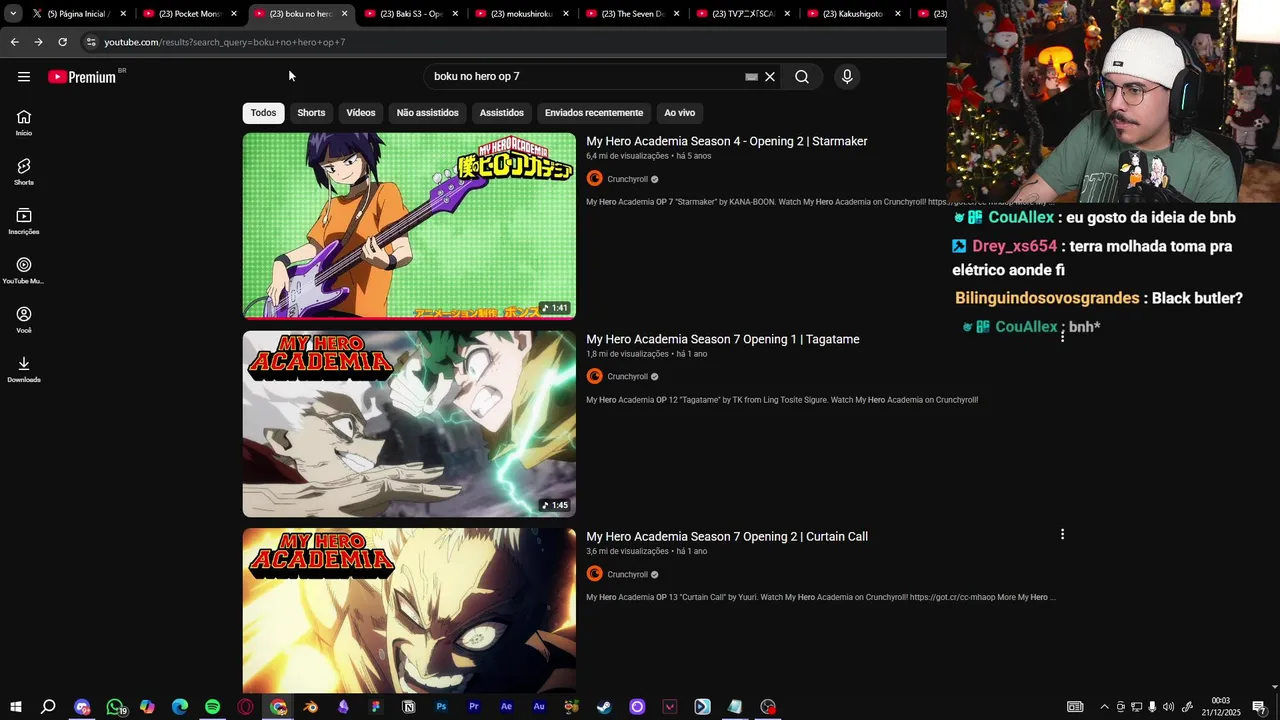Click Crunchyroll channel avatar for Starmaker video
Viewport: 1280px width, 720px height.
pyautogui.click(x=595, y=179)
